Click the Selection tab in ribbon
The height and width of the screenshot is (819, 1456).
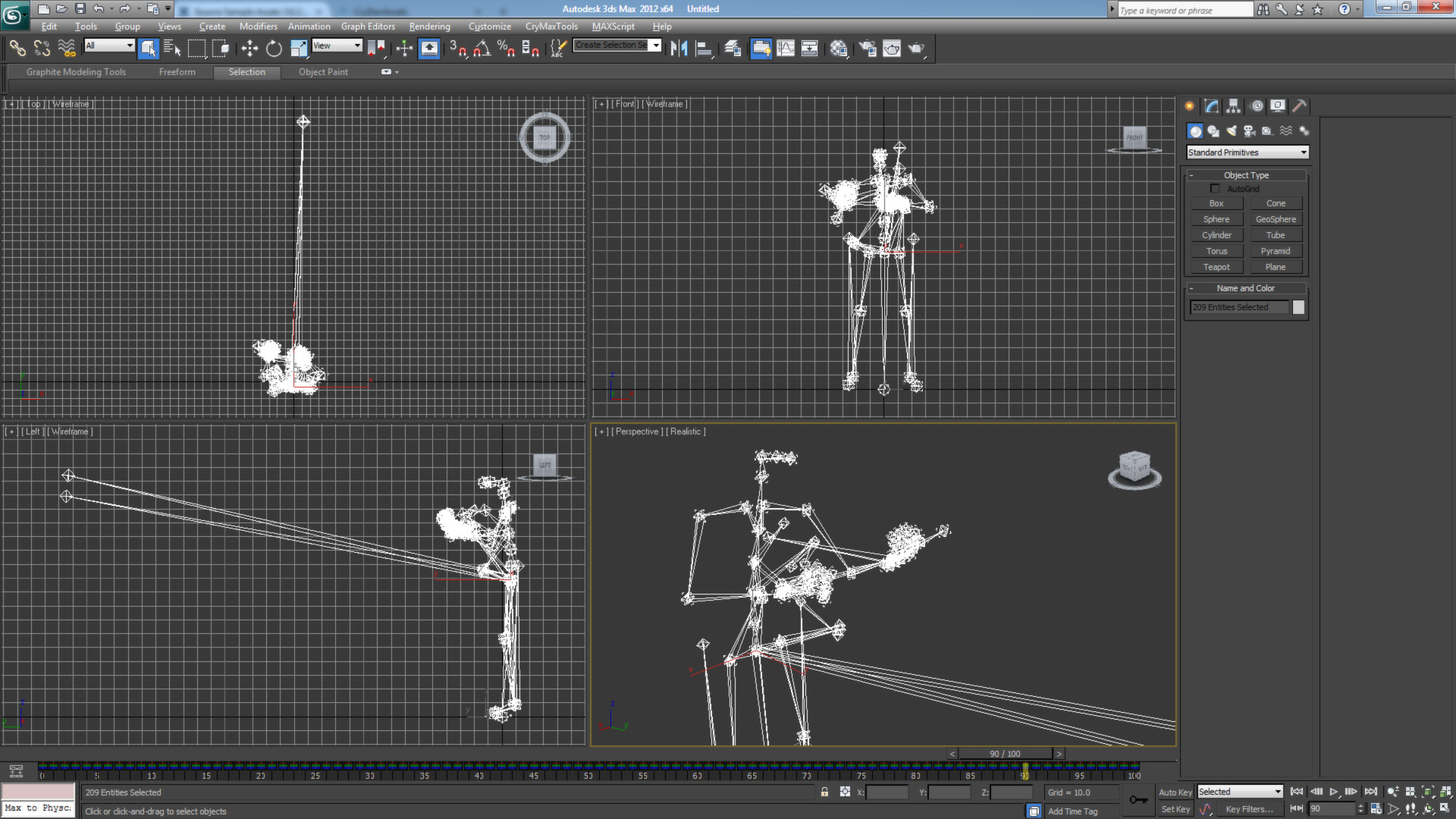(x=247, y=71)
